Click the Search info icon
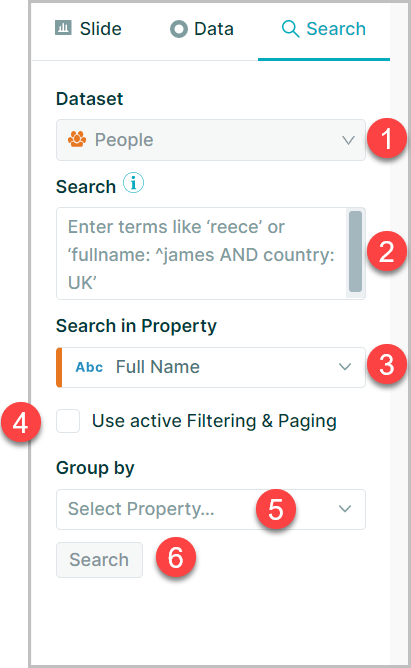 pos(133,183)
